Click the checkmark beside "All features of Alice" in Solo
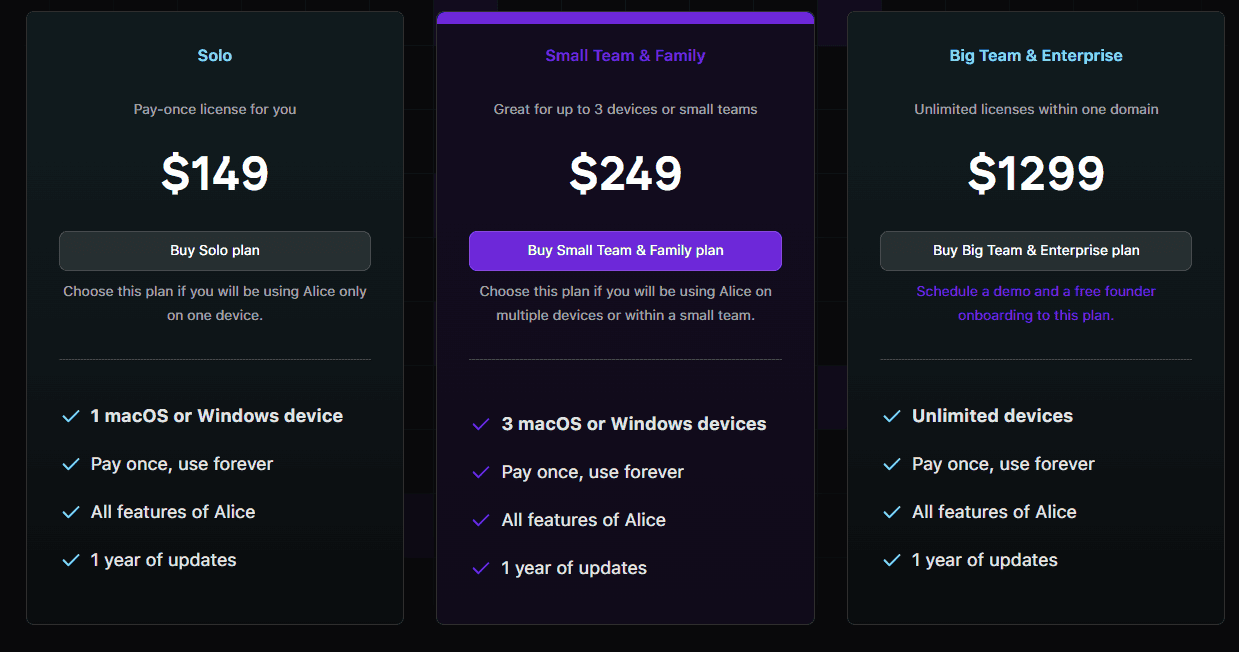 coord(70,511)
